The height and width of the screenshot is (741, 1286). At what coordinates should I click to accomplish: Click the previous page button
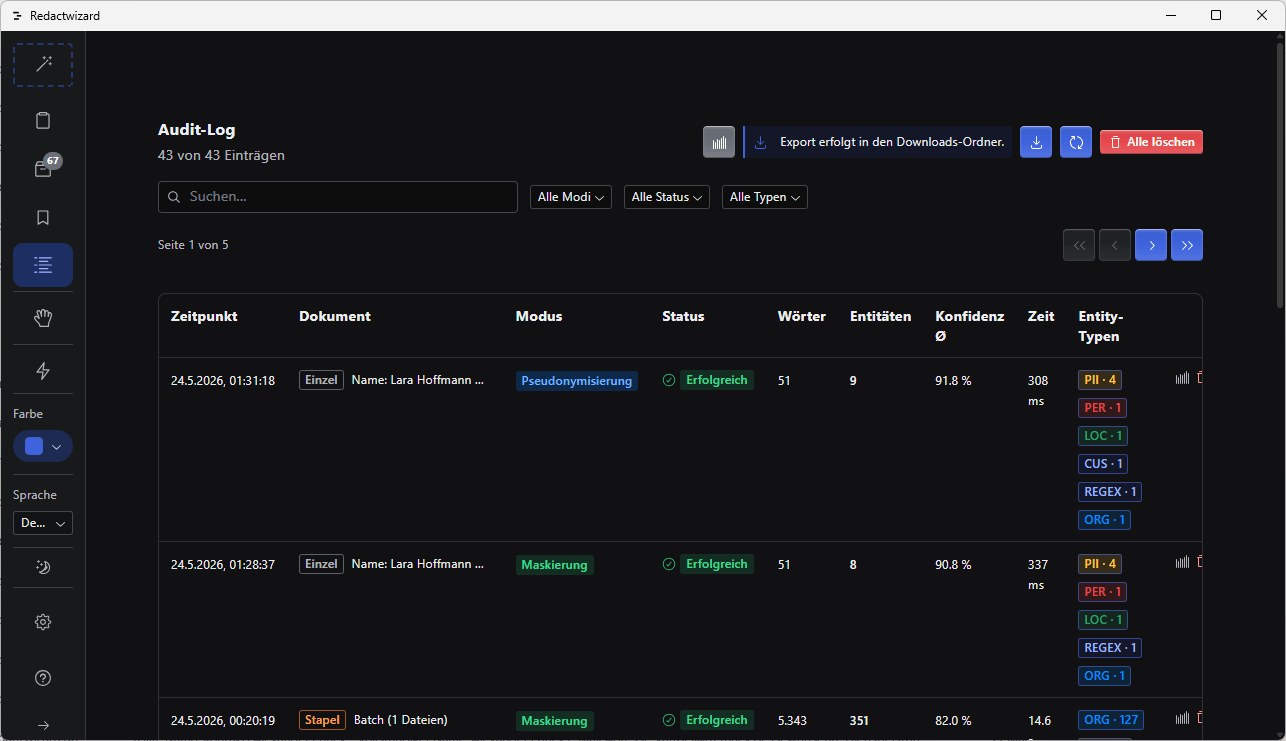coord(1115,245)
